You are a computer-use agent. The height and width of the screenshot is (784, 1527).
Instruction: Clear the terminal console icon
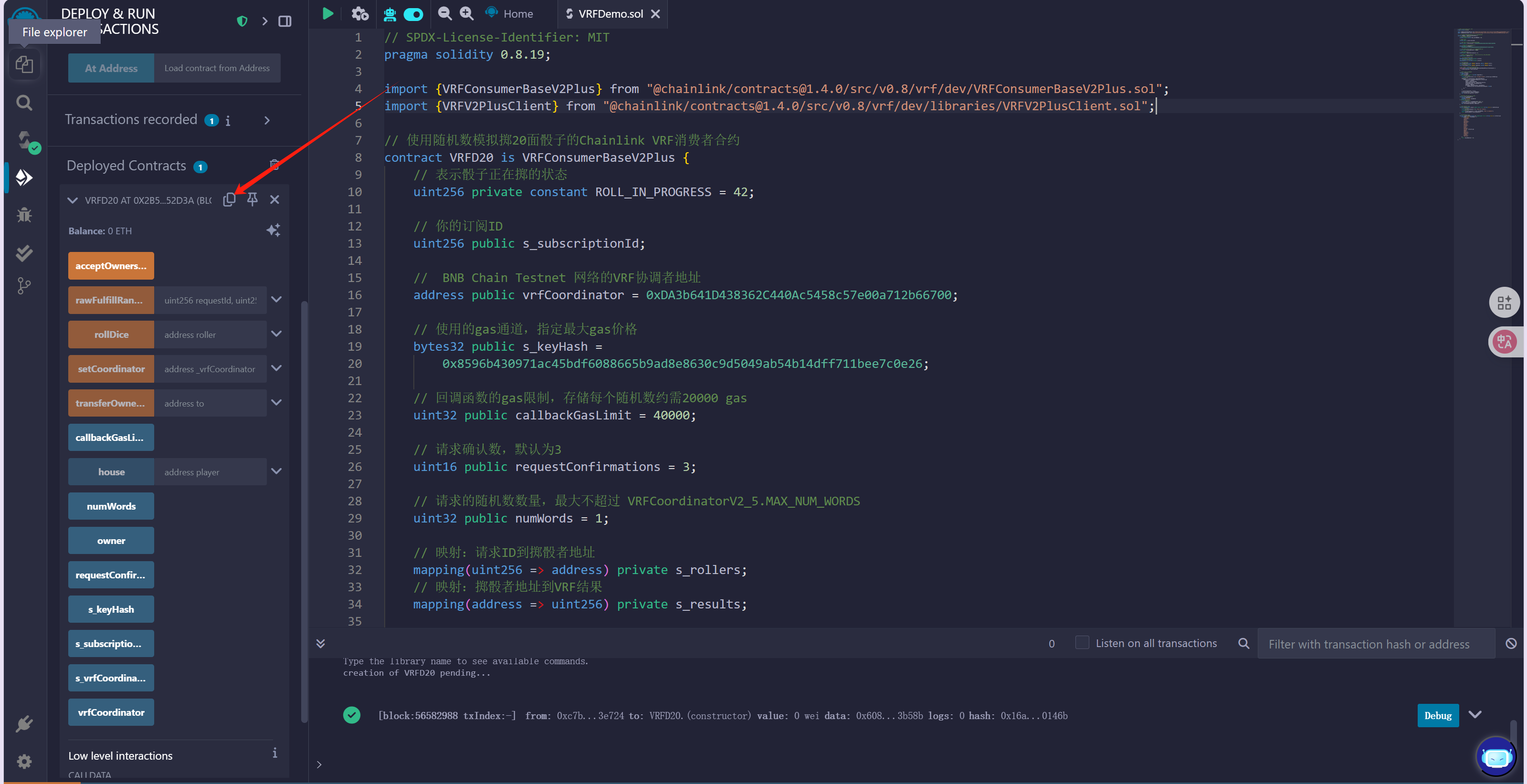[x=1511, y=643]
